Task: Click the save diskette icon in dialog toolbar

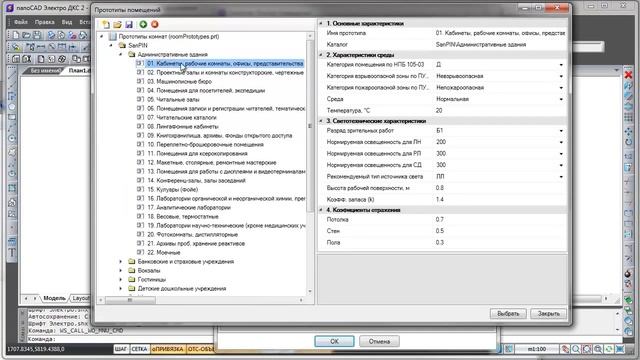Action: point(129,24)
